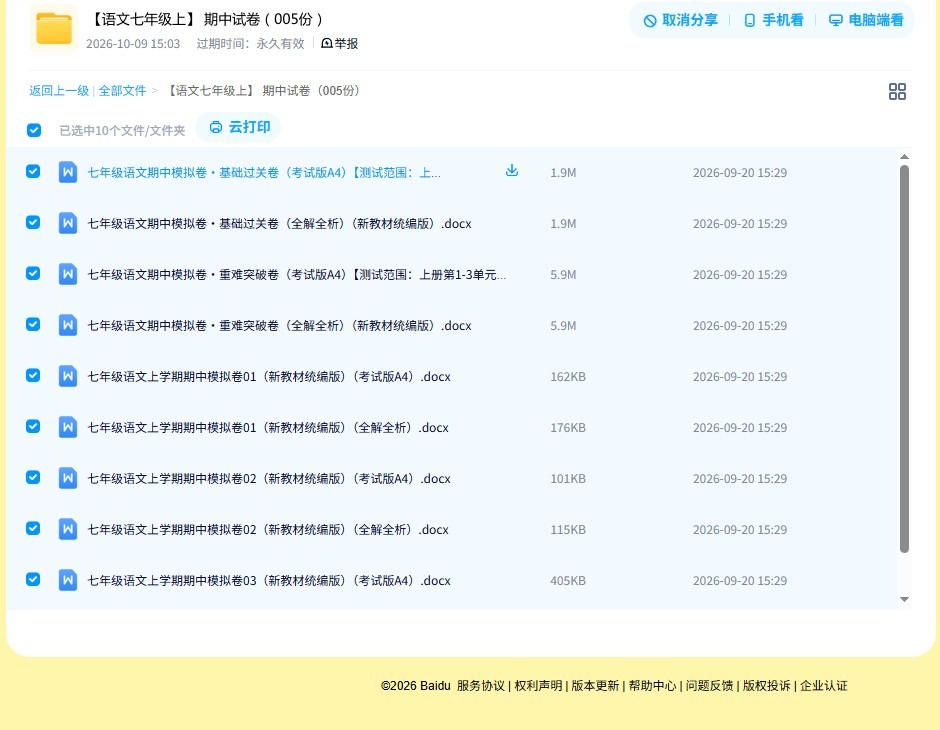Click 取消分享 to cancel sharing
Image resolution: width=940 pixels, height=730 pixels.
(680, 20)
